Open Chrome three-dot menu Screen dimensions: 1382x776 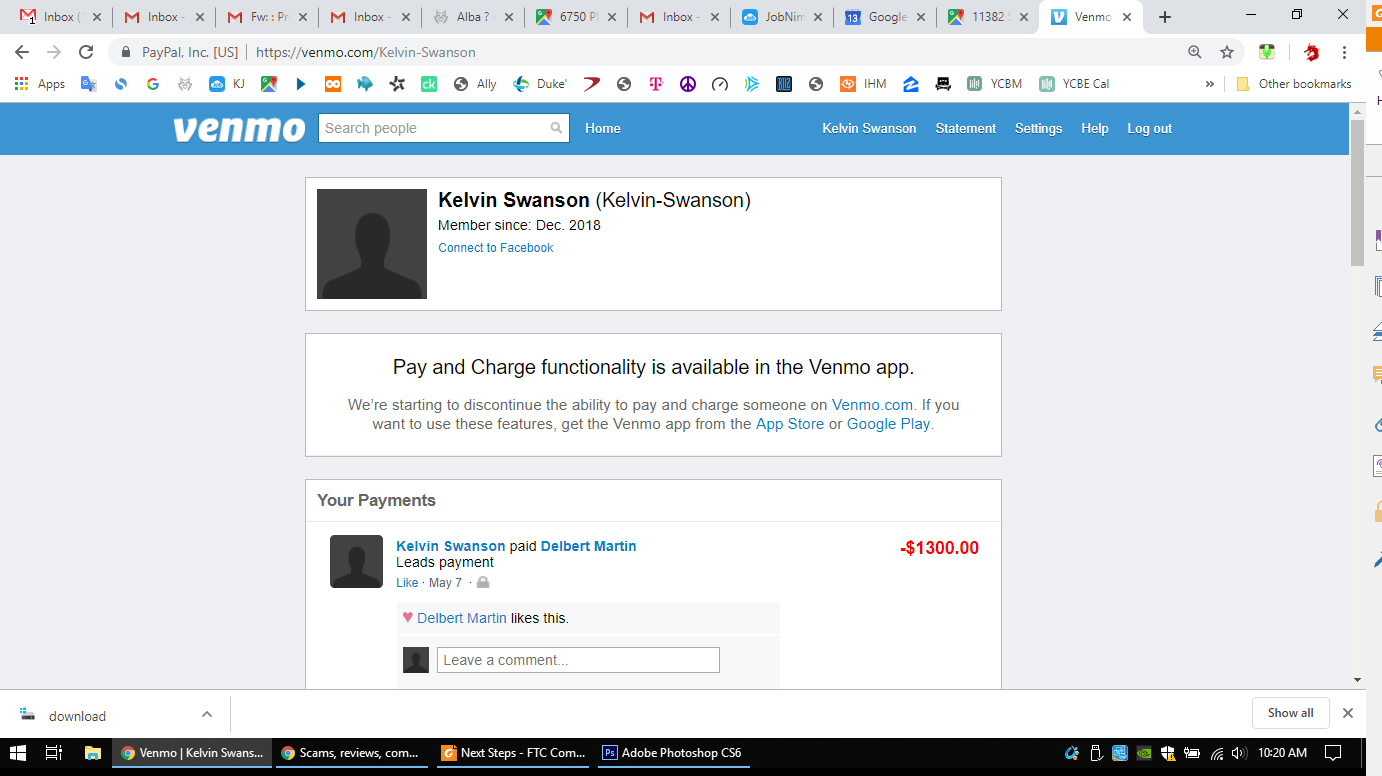point(1345,52)
